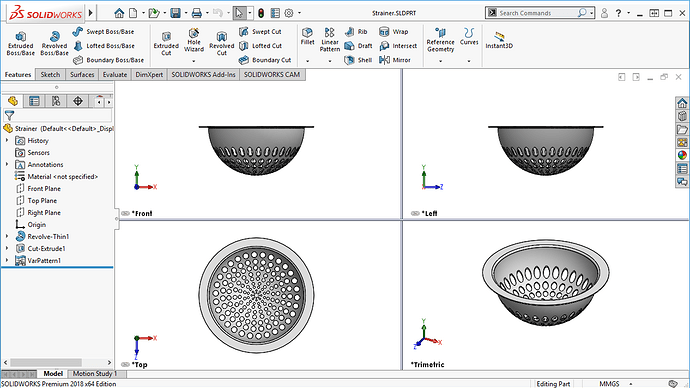Open the ConfigurationManager tab icon
Screen dimensions: 690x388
click(x=56, y=101)
